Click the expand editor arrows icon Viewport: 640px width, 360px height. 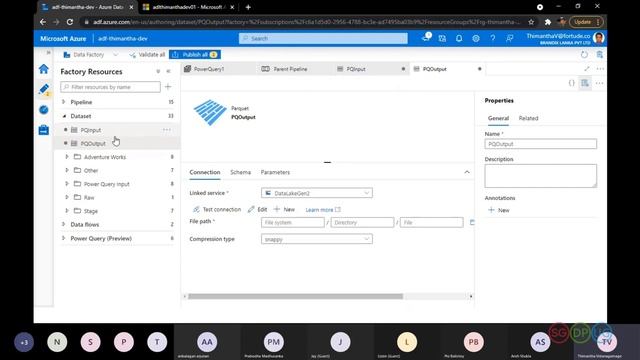coord(587,69)
